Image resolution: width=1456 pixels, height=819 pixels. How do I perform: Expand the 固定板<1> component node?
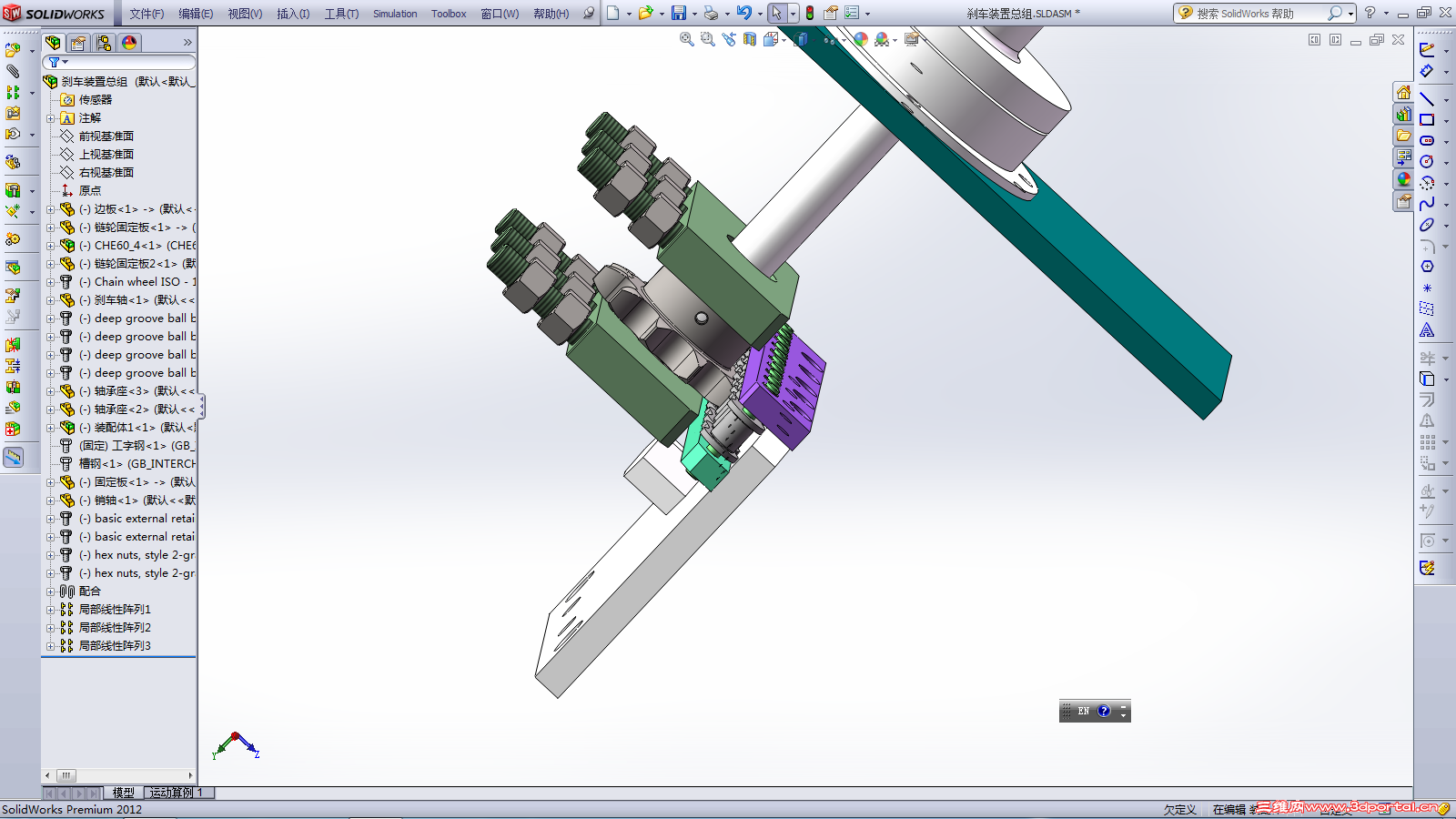[x=51, y=482]
